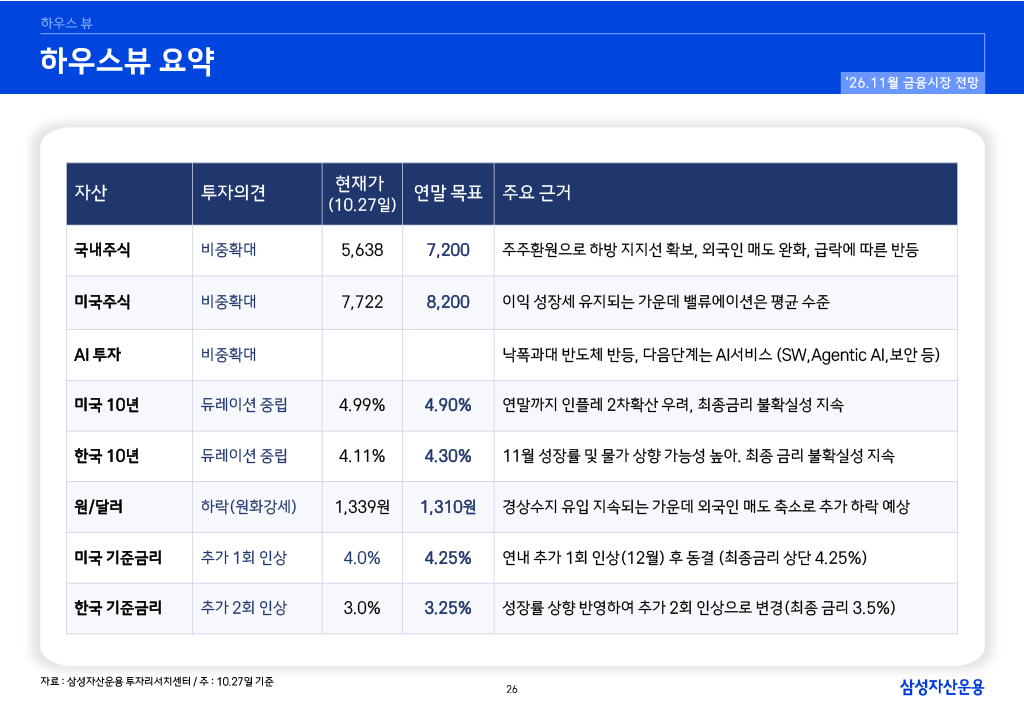Select the current yield "4.11%"
Viewport: 1024px width, 709px height.
tap(362, 456)
